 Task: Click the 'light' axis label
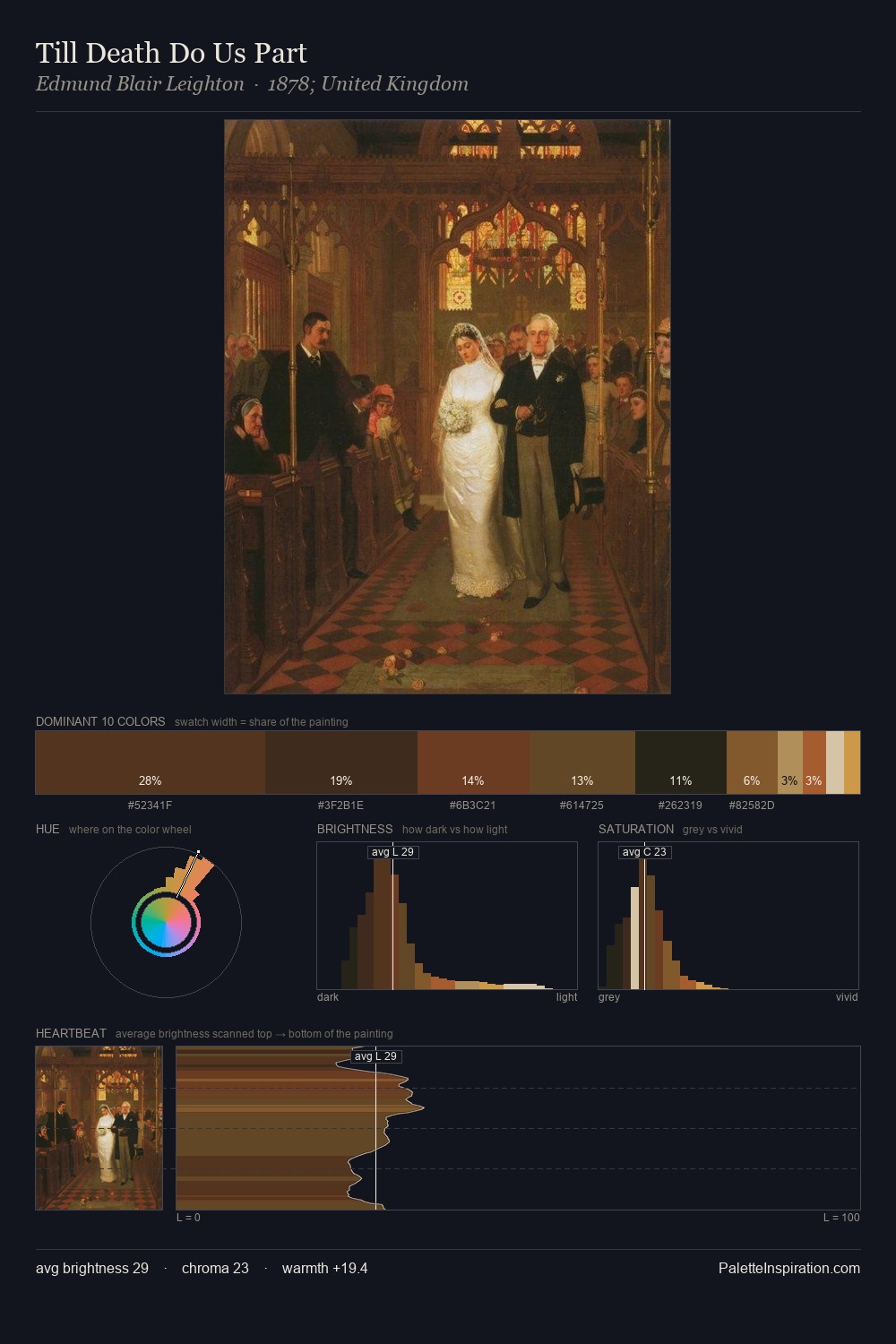tap(567, 997)
